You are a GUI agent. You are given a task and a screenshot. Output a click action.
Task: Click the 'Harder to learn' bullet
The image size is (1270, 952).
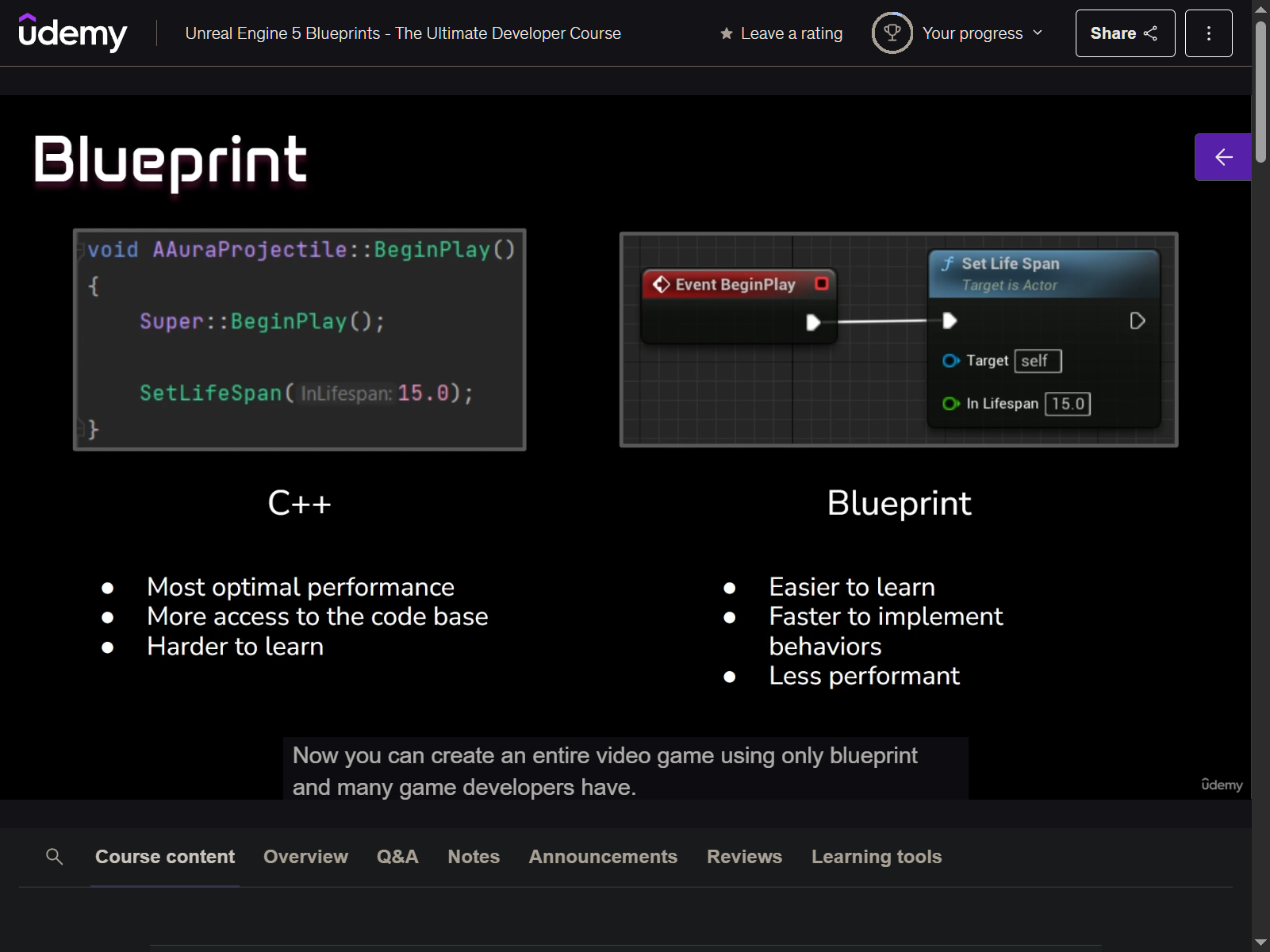coord(235,647)
